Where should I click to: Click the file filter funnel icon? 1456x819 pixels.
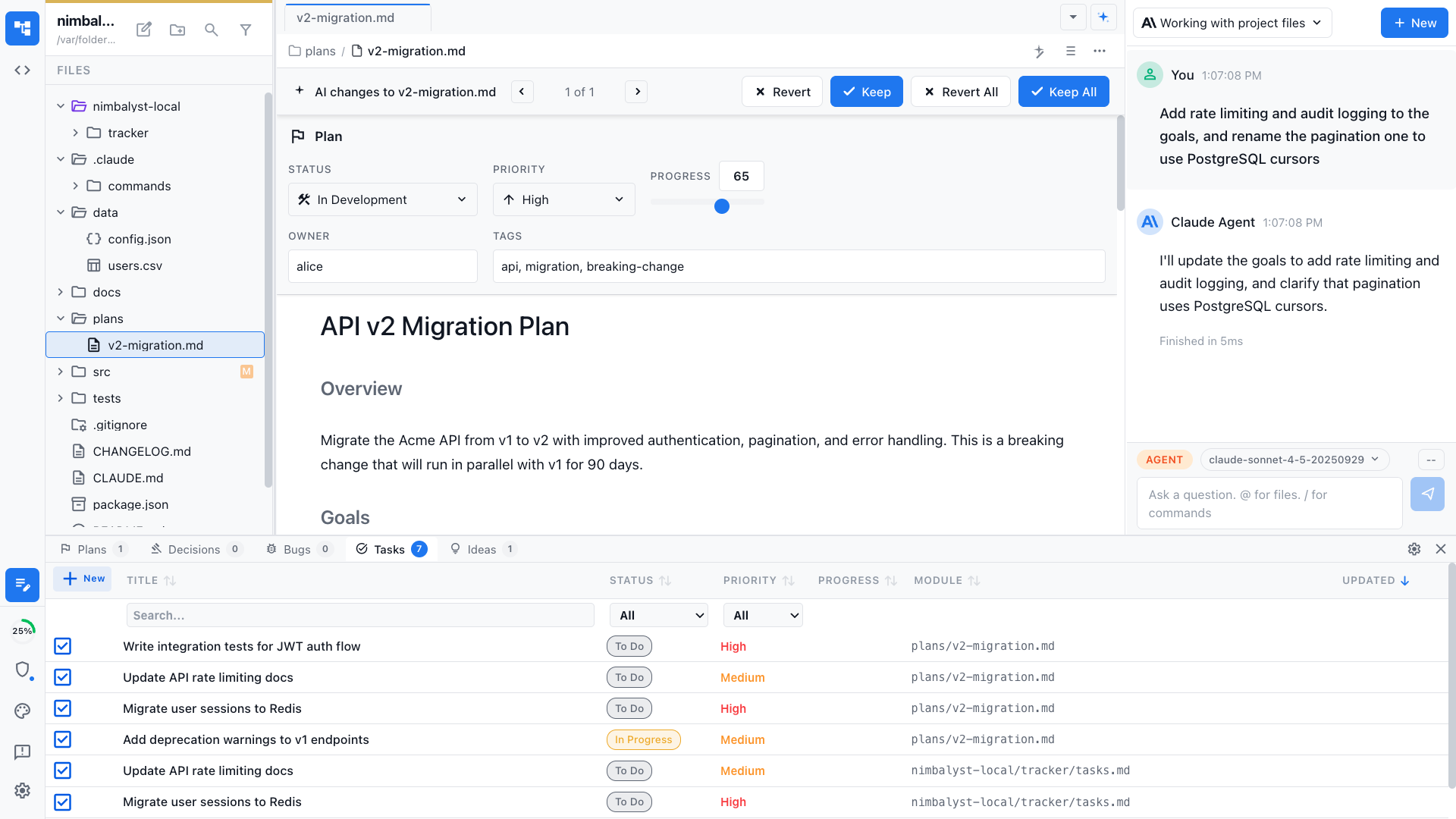[x=246, y=30]
